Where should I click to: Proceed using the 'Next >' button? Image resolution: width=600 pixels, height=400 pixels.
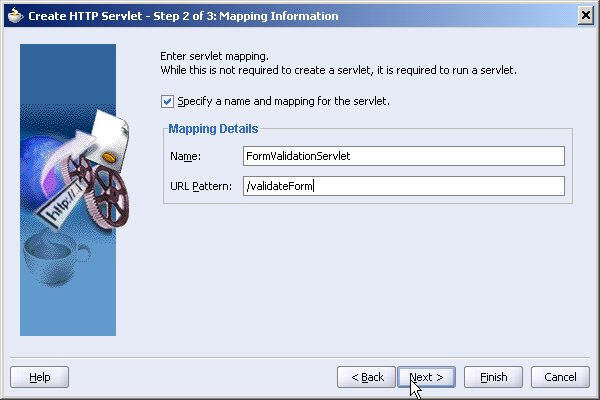pos(426,377)
